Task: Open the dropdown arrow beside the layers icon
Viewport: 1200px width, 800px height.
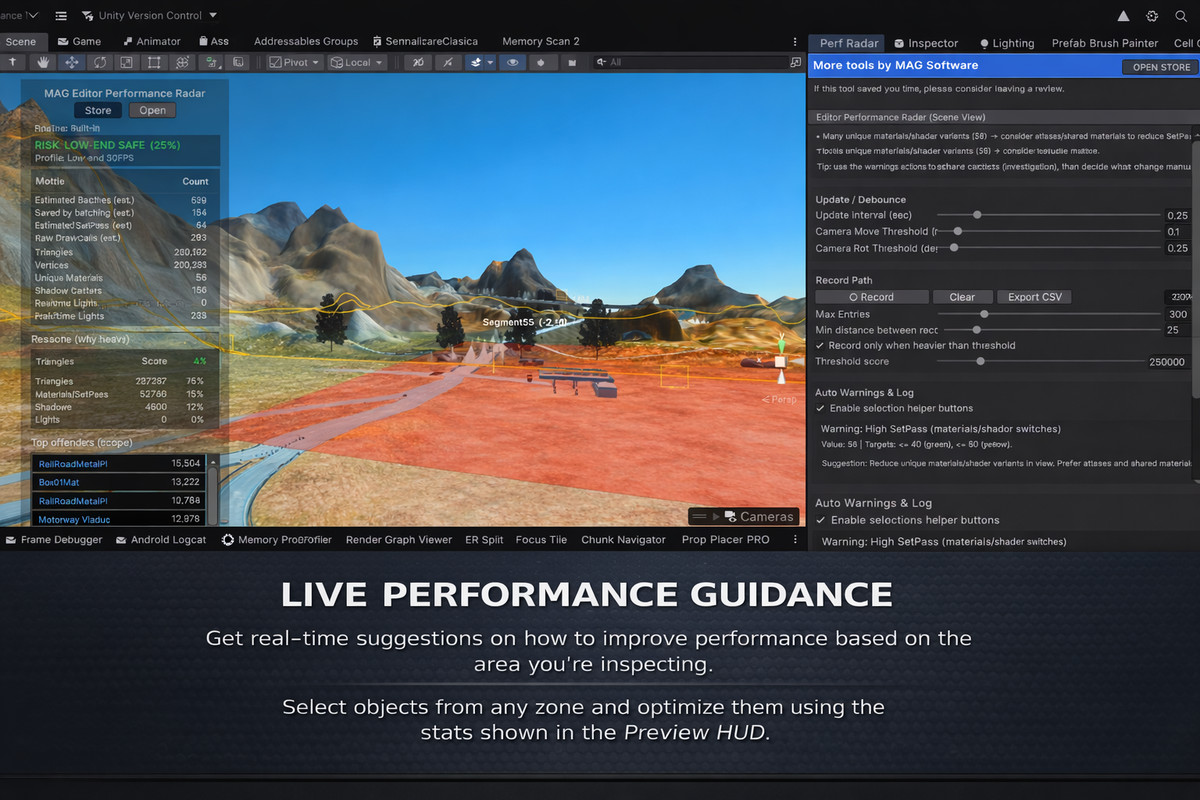Action: click(491, 62)
